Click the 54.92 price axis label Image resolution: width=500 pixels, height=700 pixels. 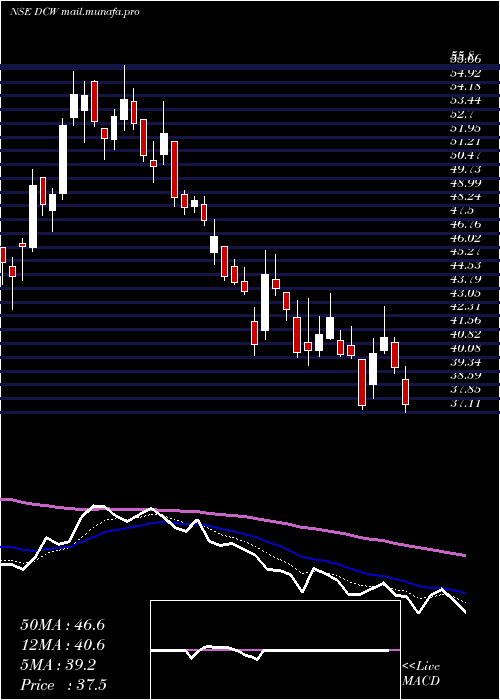466,73
